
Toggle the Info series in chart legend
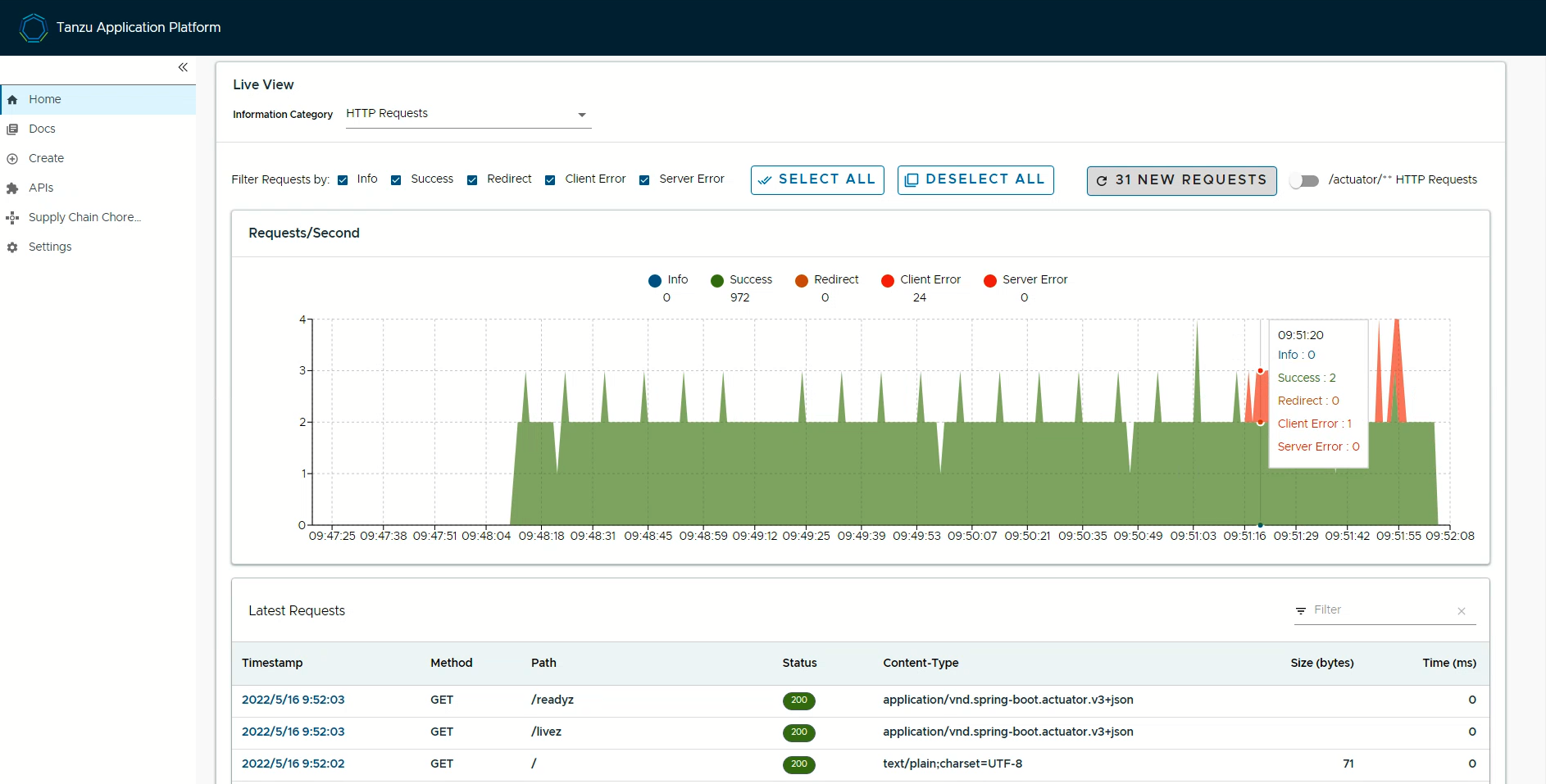click(655, 281)
